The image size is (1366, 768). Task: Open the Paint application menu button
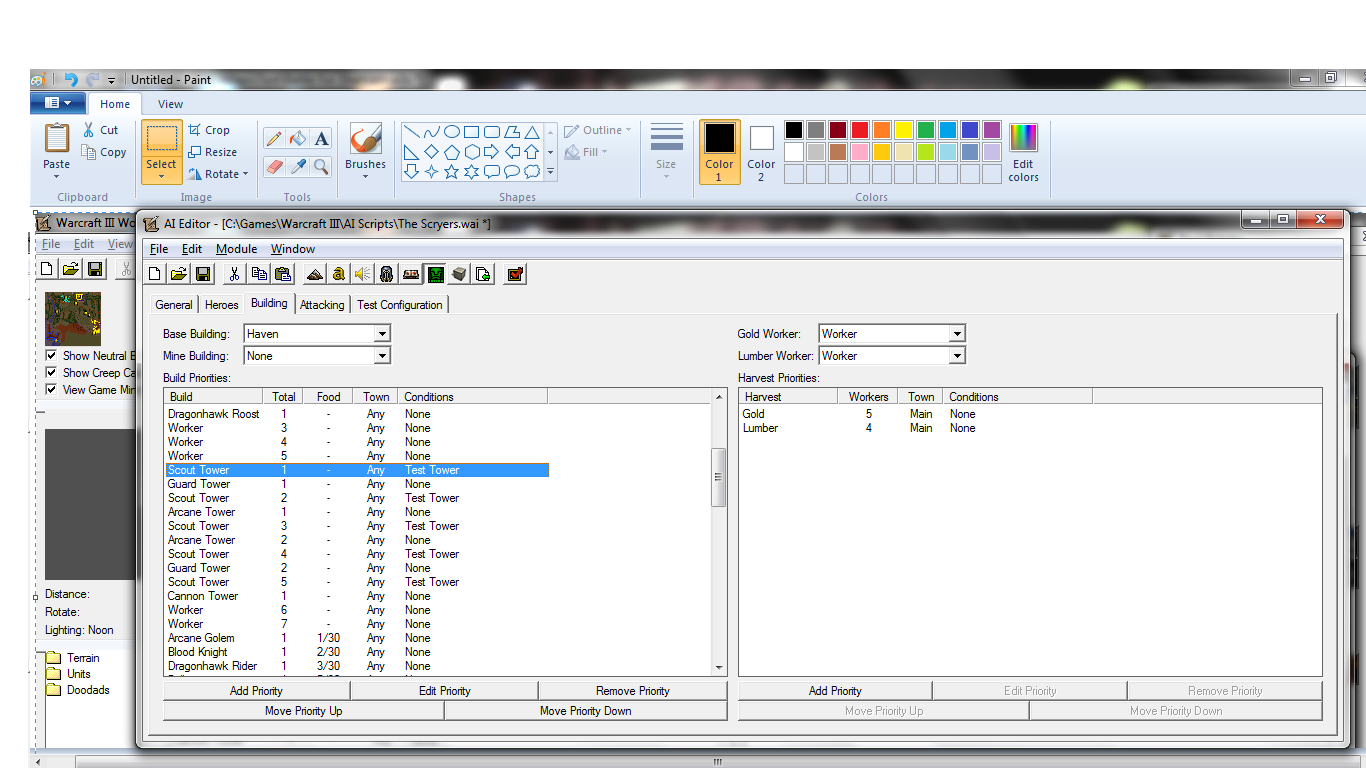(58, 103)
